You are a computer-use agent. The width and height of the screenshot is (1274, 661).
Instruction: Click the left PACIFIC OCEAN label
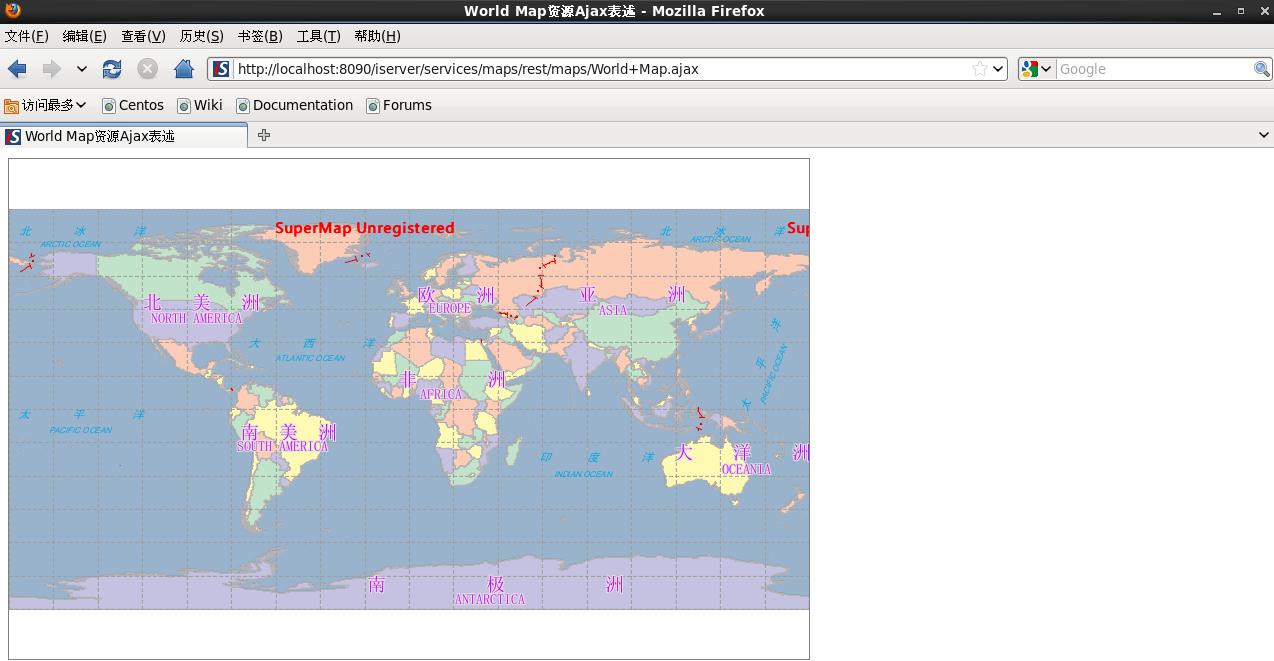click(x=81, y=431)
